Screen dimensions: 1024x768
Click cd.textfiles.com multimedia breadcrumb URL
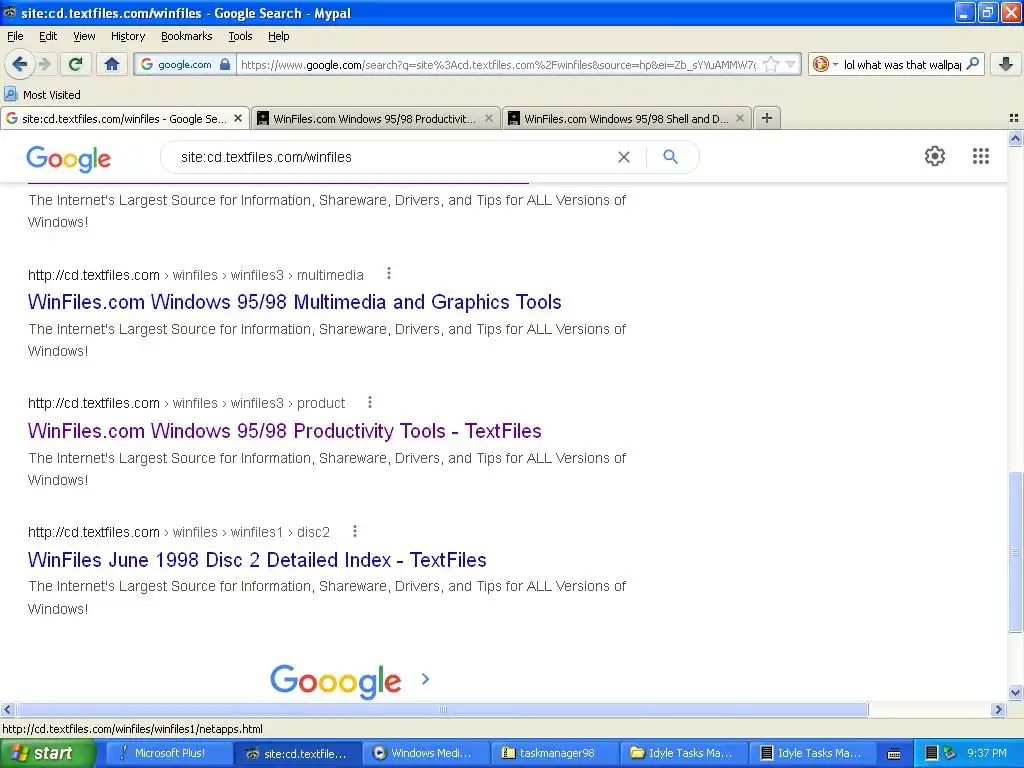195,275
